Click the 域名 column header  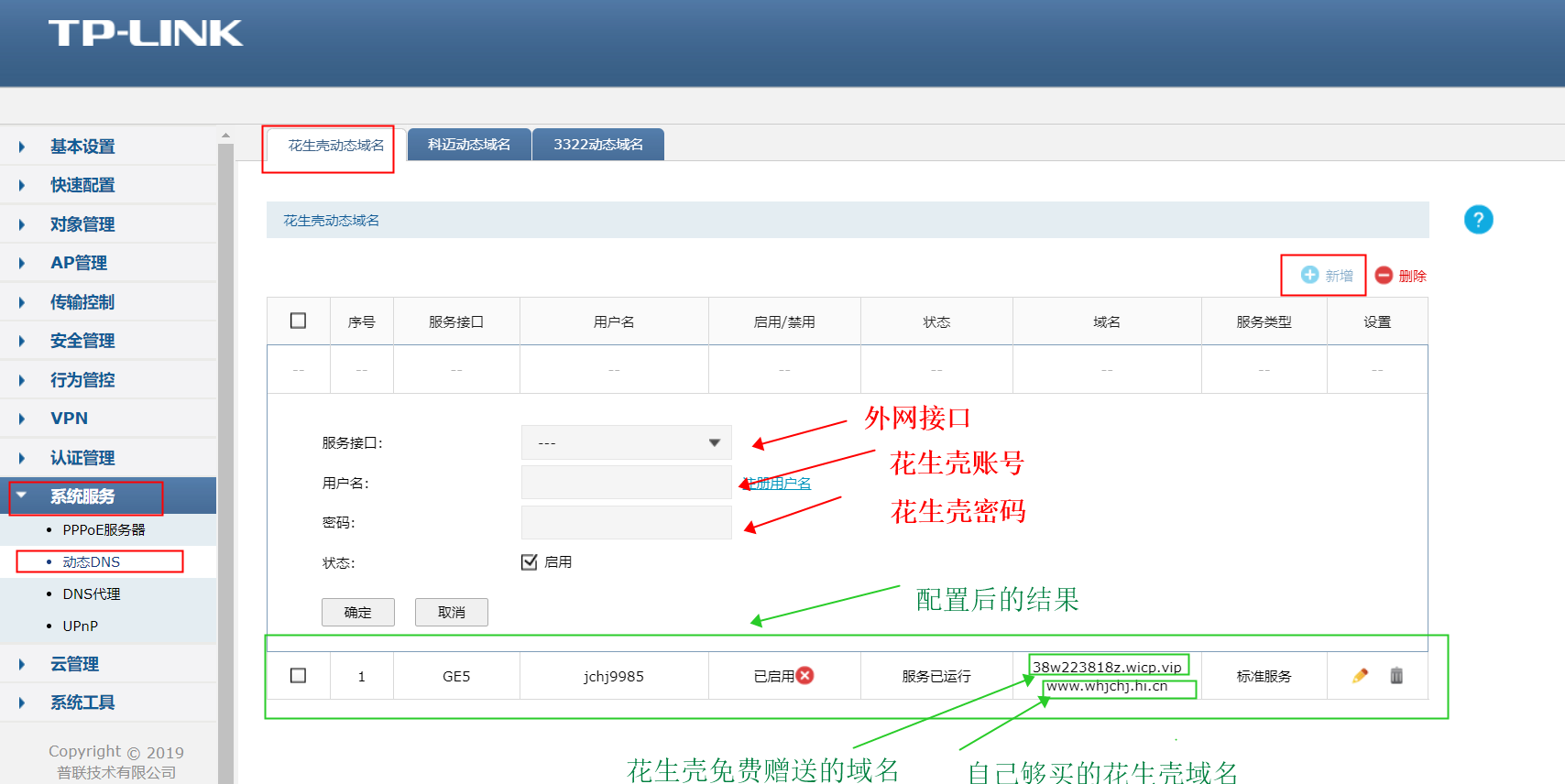point(1107,321)
